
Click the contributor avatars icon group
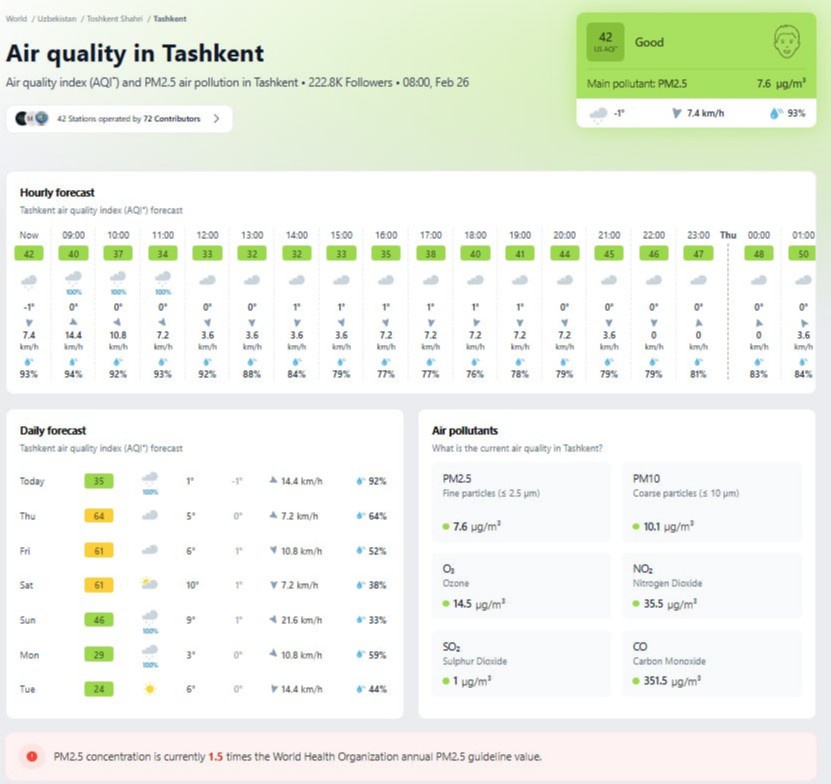(31, 119)
